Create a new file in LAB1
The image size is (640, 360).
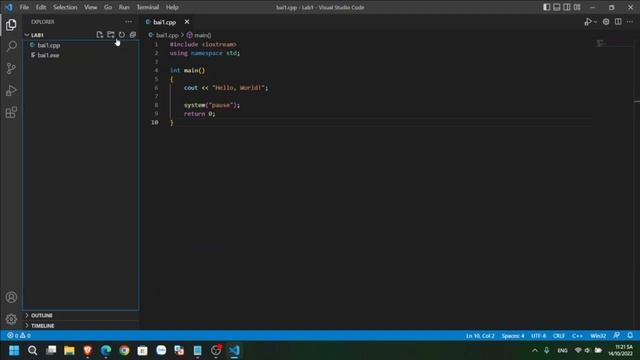point(100,35)
